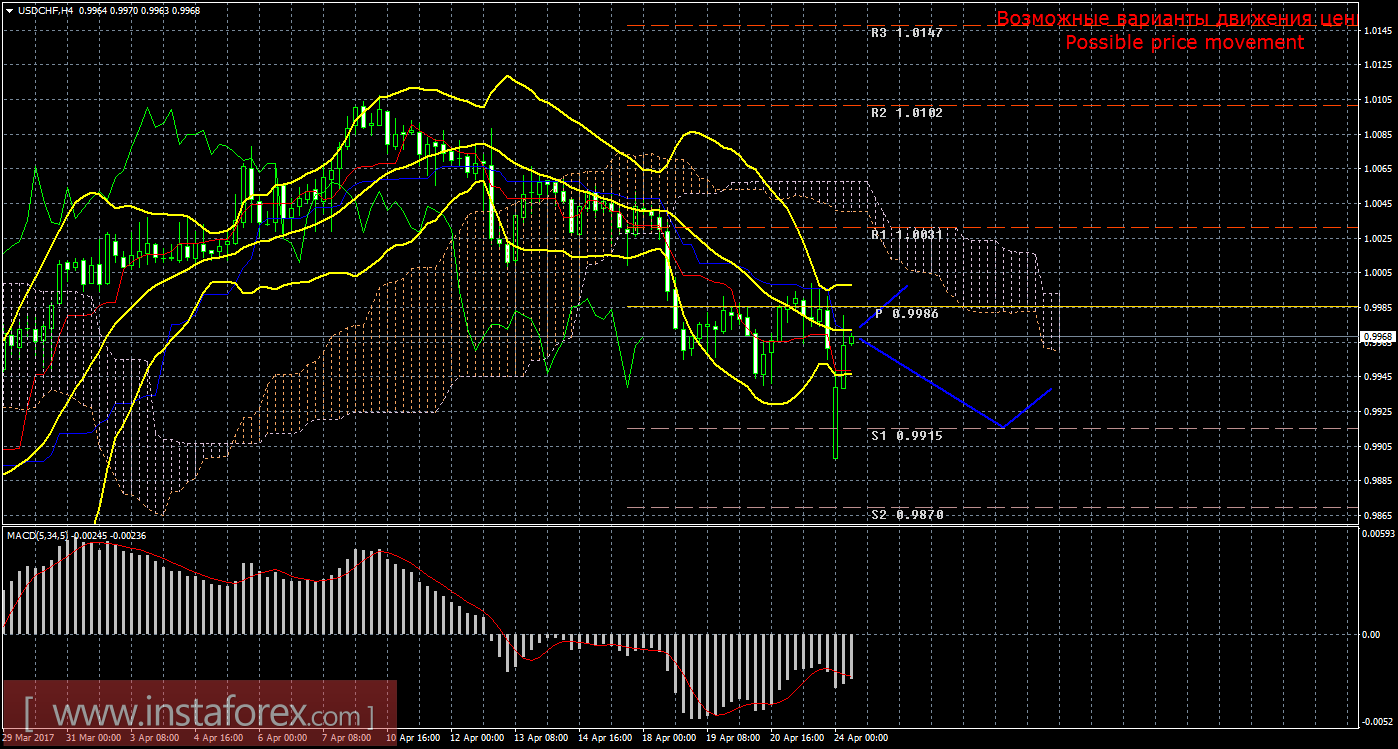The width and height of the screenshot is (1398, 749).
Task: Click the long-wick green candle near S1
Action: (835, 420)
